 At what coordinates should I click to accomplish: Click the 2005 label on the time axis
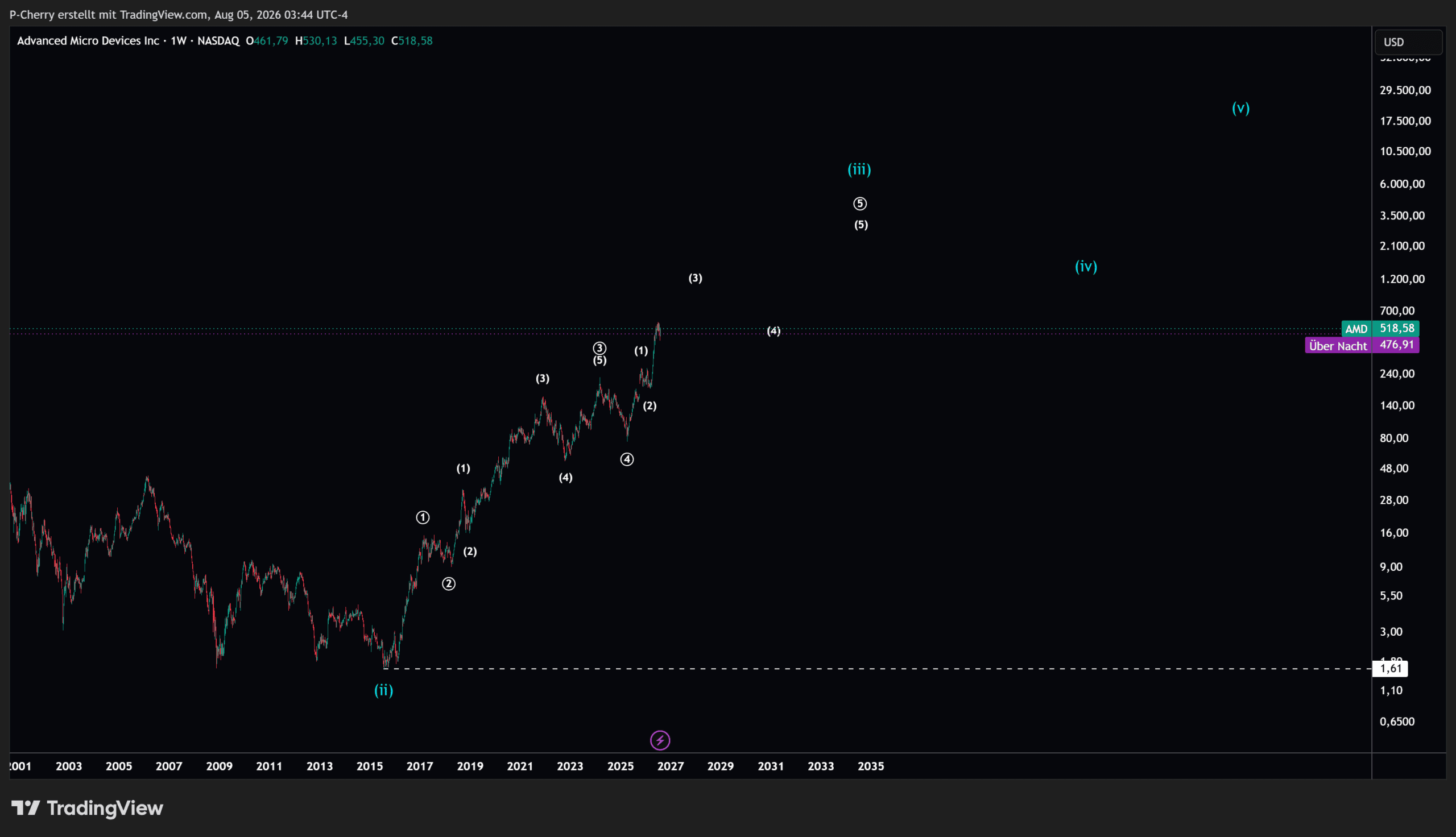[119, 766]
